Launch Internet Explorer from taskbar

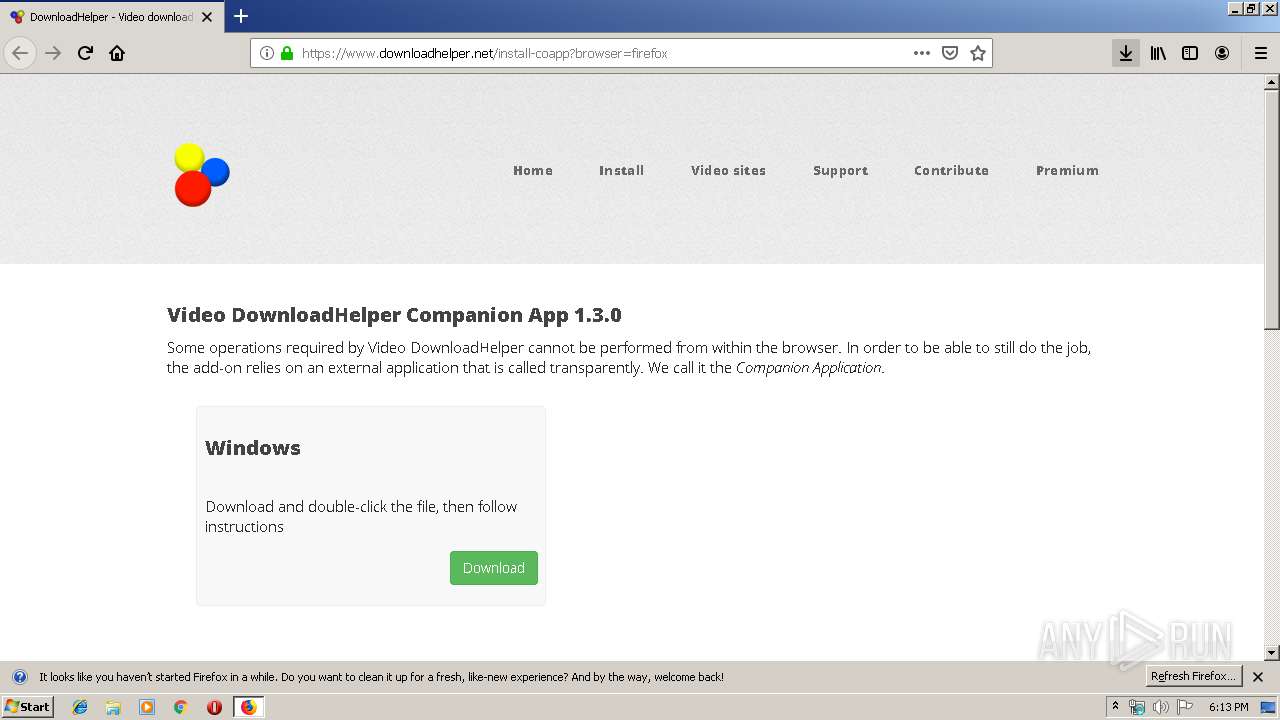[80, 707]
